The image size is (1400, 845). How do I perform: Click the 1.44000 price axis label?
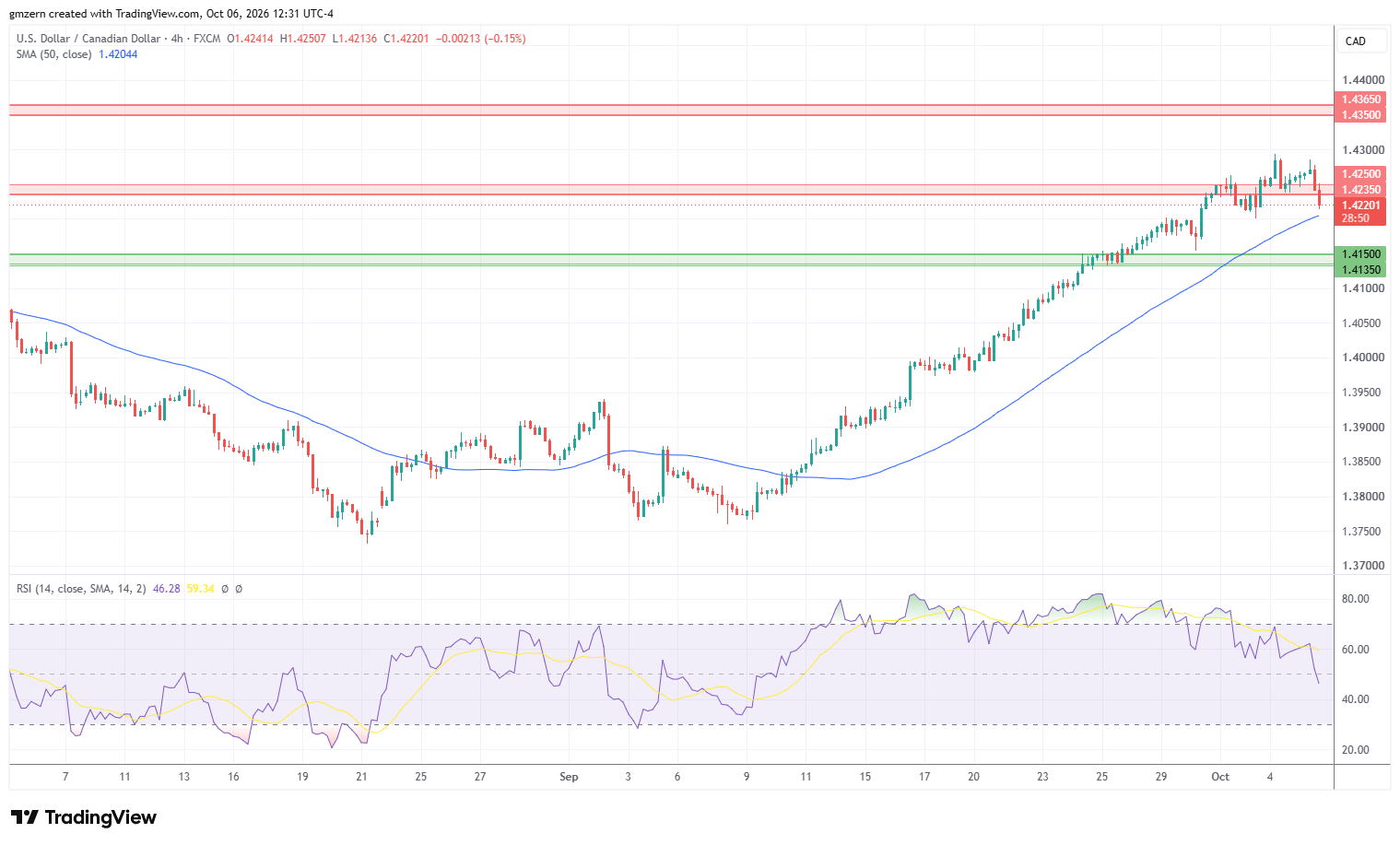point(1362,80)
